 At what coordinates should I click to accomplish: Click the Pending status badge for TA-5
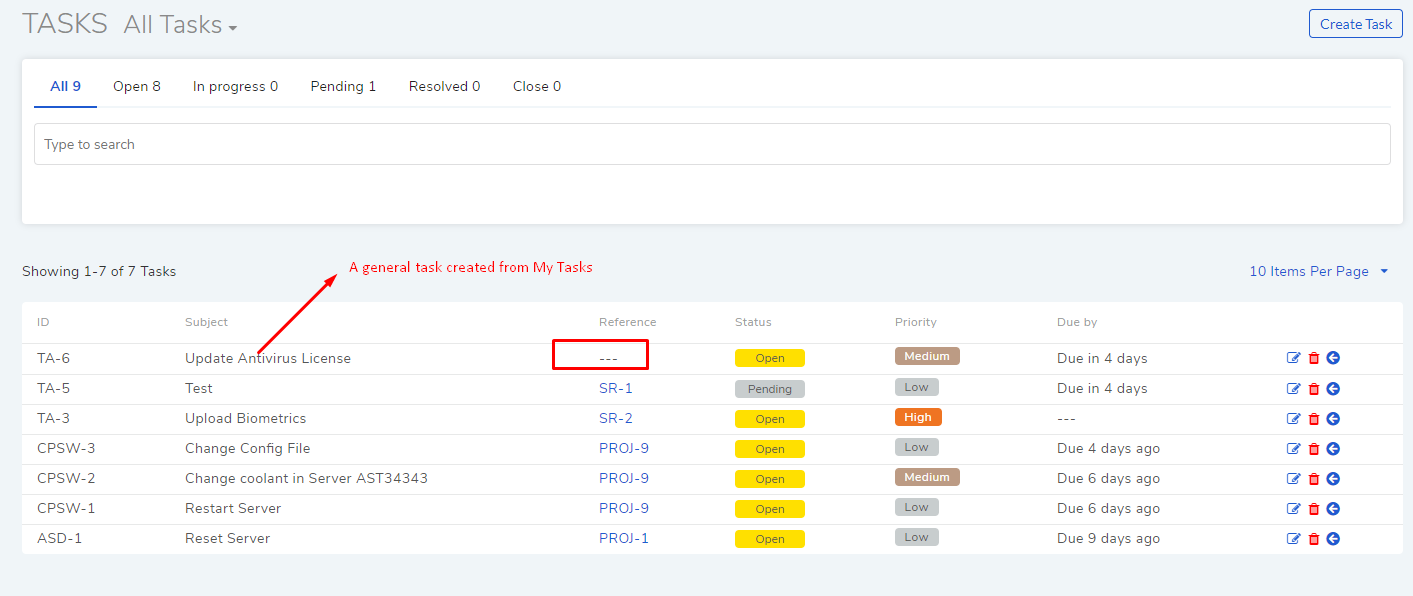pos(770,389)
